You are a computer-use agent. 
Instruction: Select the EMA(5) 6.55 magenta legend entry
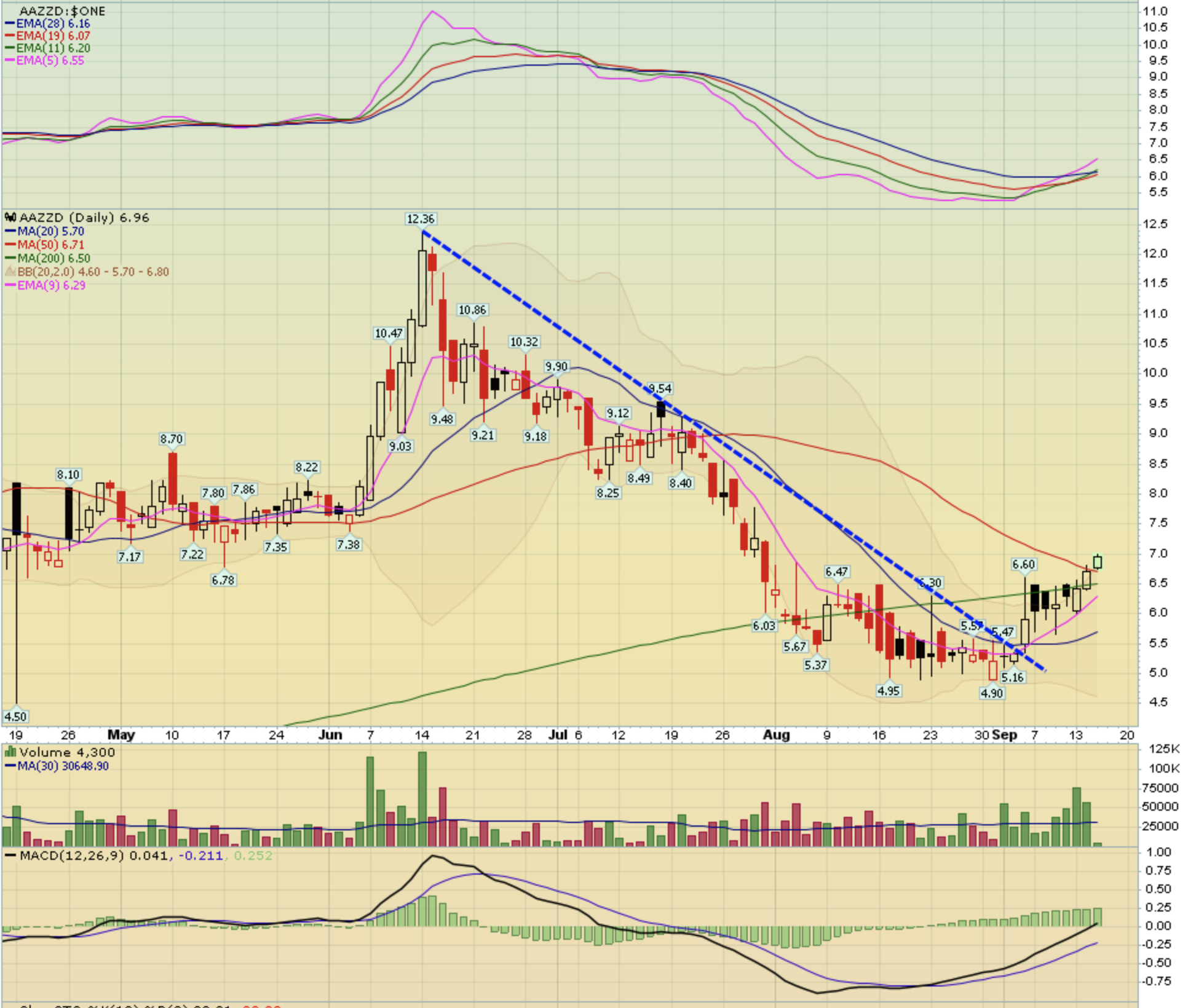pos(49,61)
